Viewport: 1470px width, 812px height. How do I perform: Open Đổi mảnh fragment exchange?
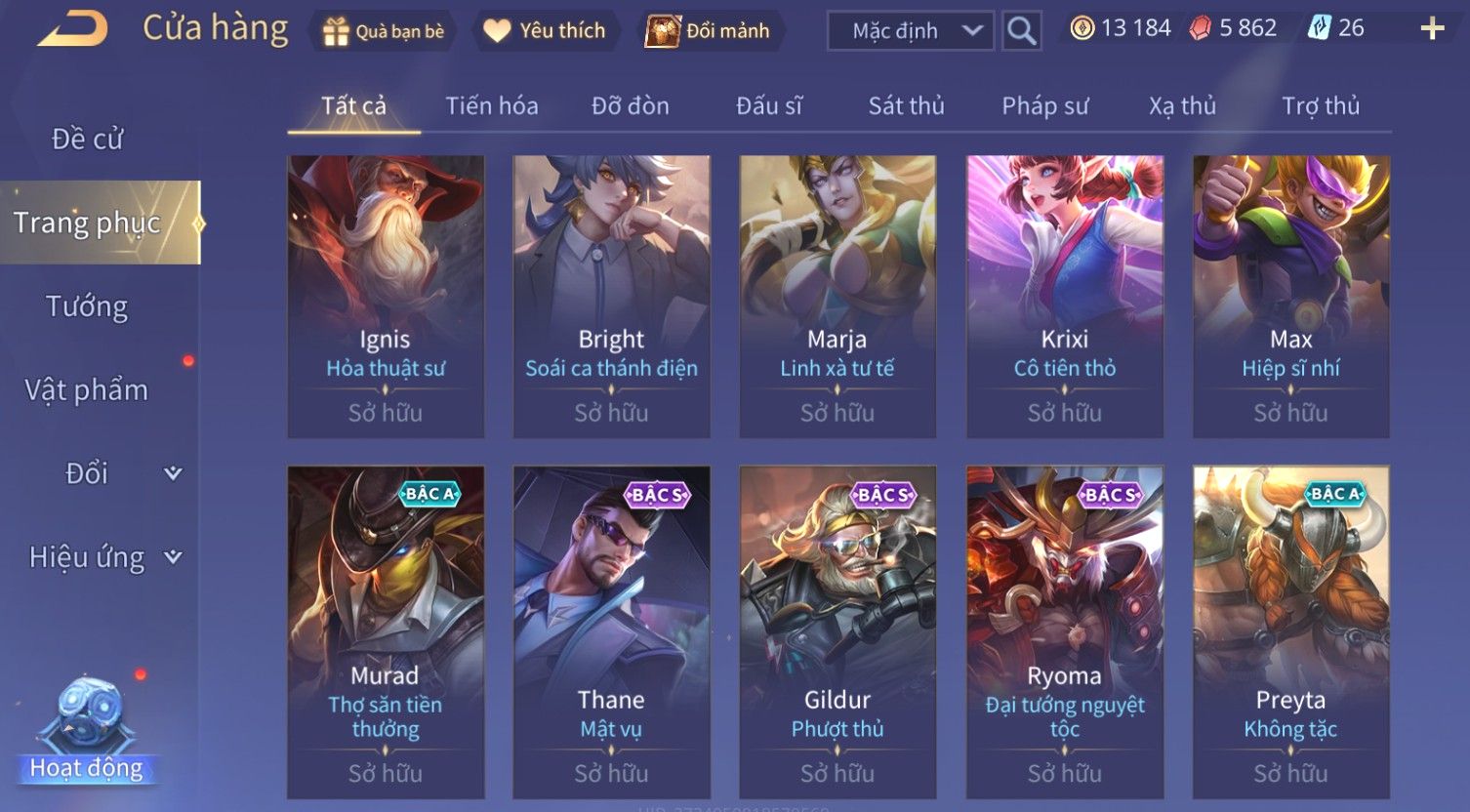[x=709, y=31]
